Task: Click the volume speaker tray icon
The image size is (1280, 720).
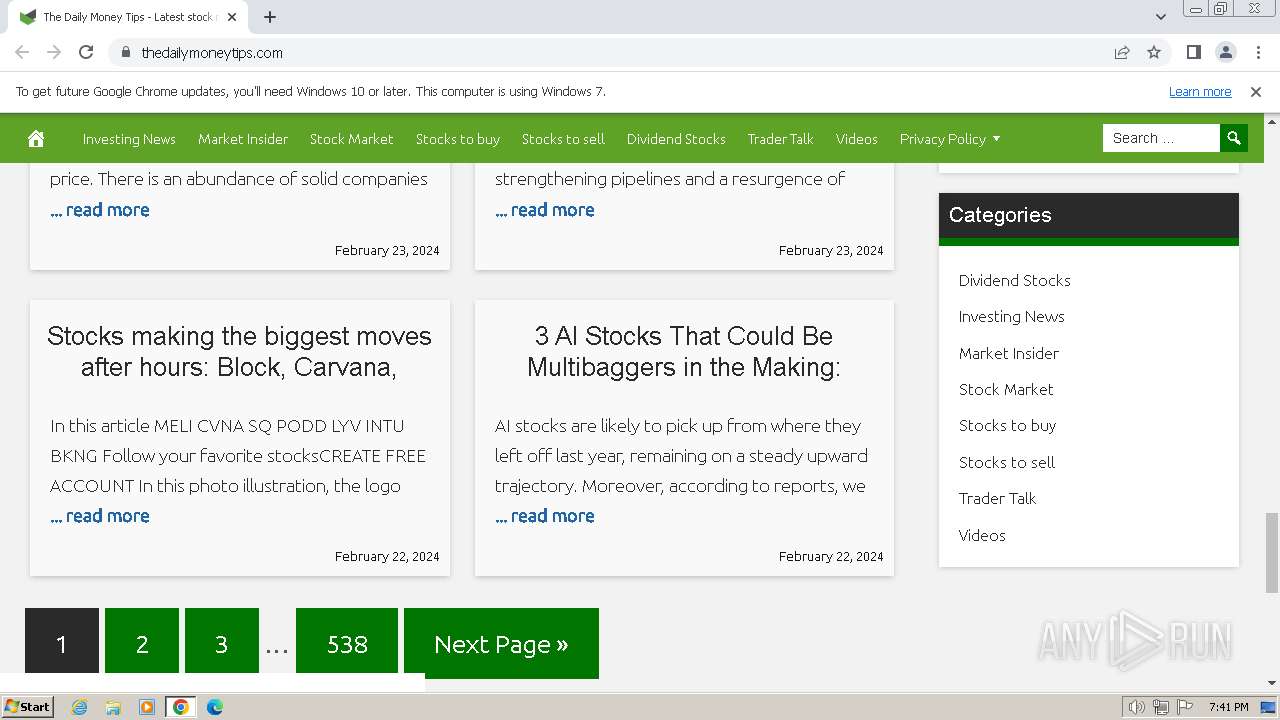Action: [x=1136, y=707]
